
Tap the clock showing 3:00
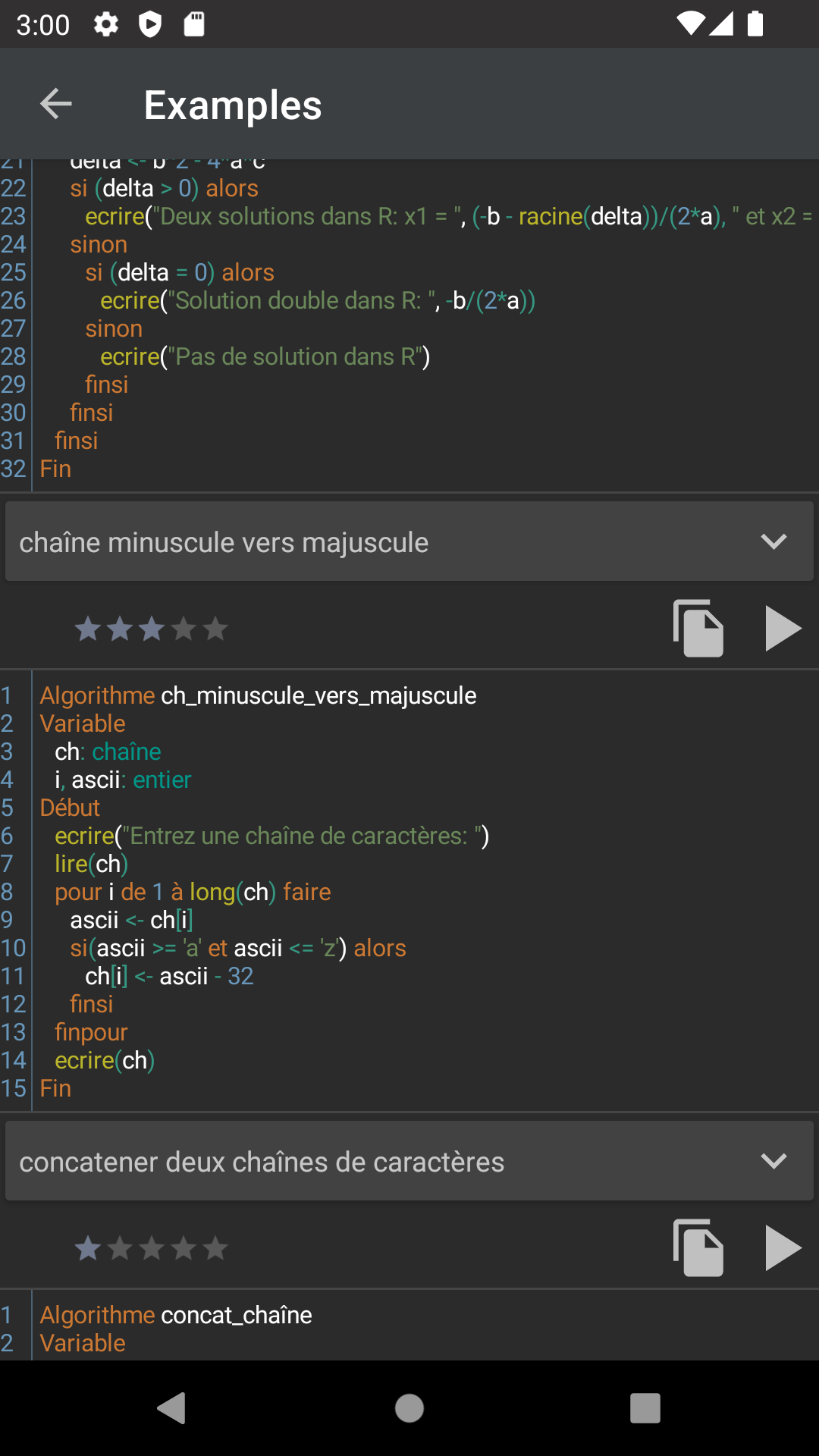[x=43, y=25]
